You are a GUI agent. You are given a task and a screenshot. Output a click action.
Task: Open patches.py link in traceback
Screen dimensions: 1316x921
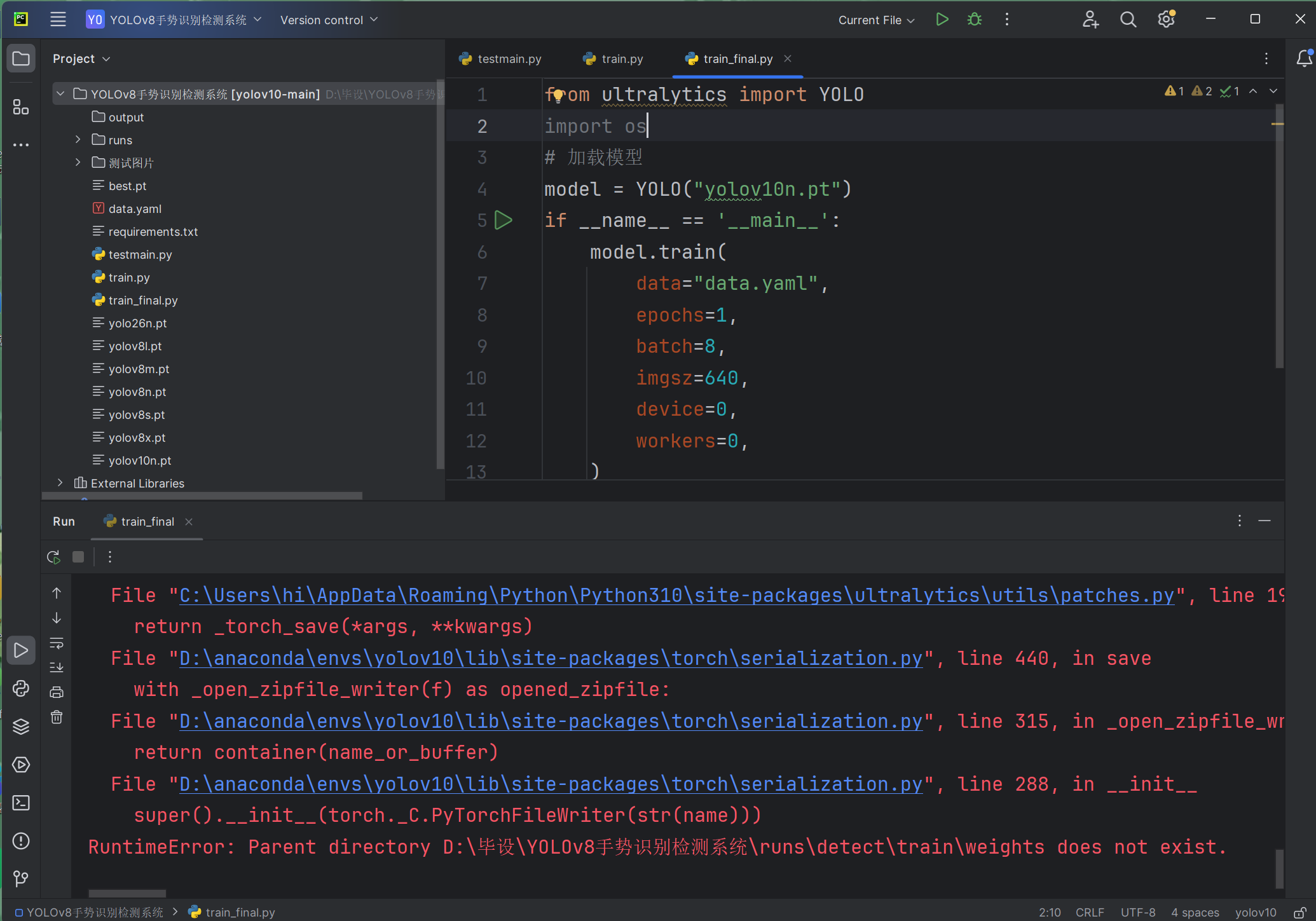677,595
